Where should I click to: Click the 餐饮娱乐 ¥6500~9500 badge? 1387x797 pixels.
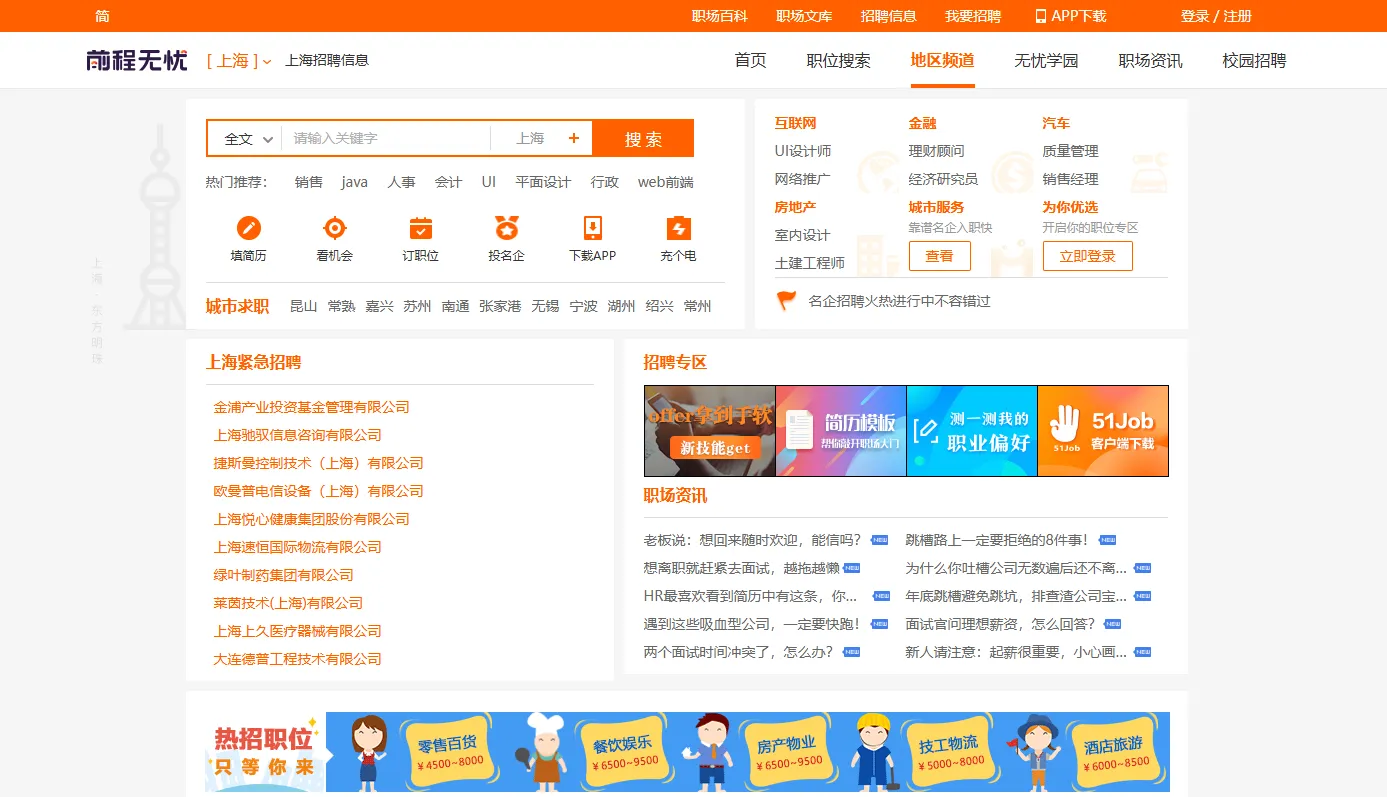(x=623, y=751)
